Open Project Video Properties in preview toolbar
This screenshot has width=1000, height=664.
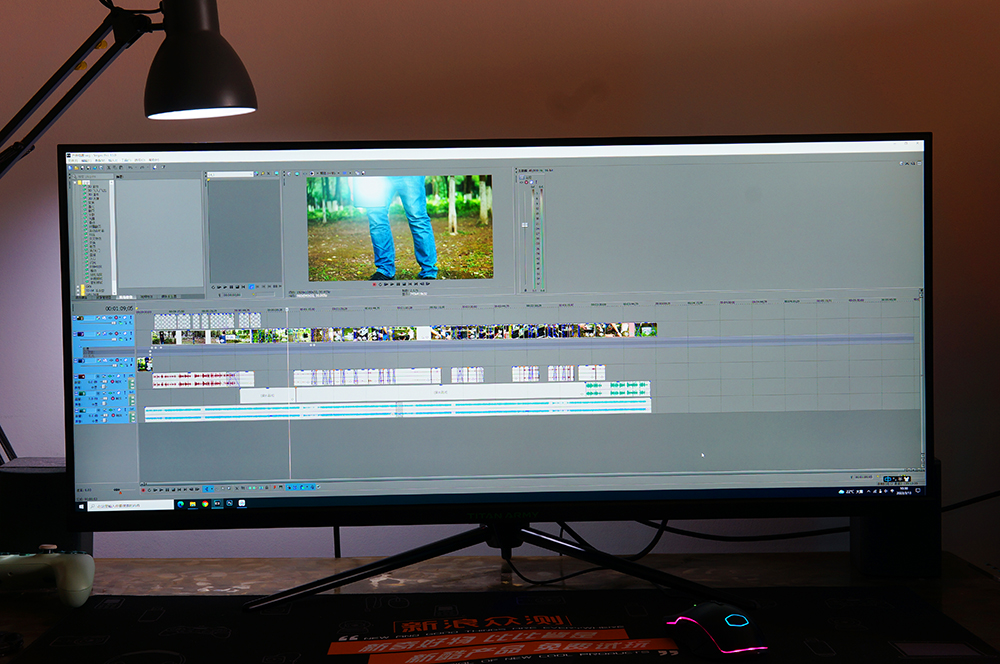click(x=289, y=173)
